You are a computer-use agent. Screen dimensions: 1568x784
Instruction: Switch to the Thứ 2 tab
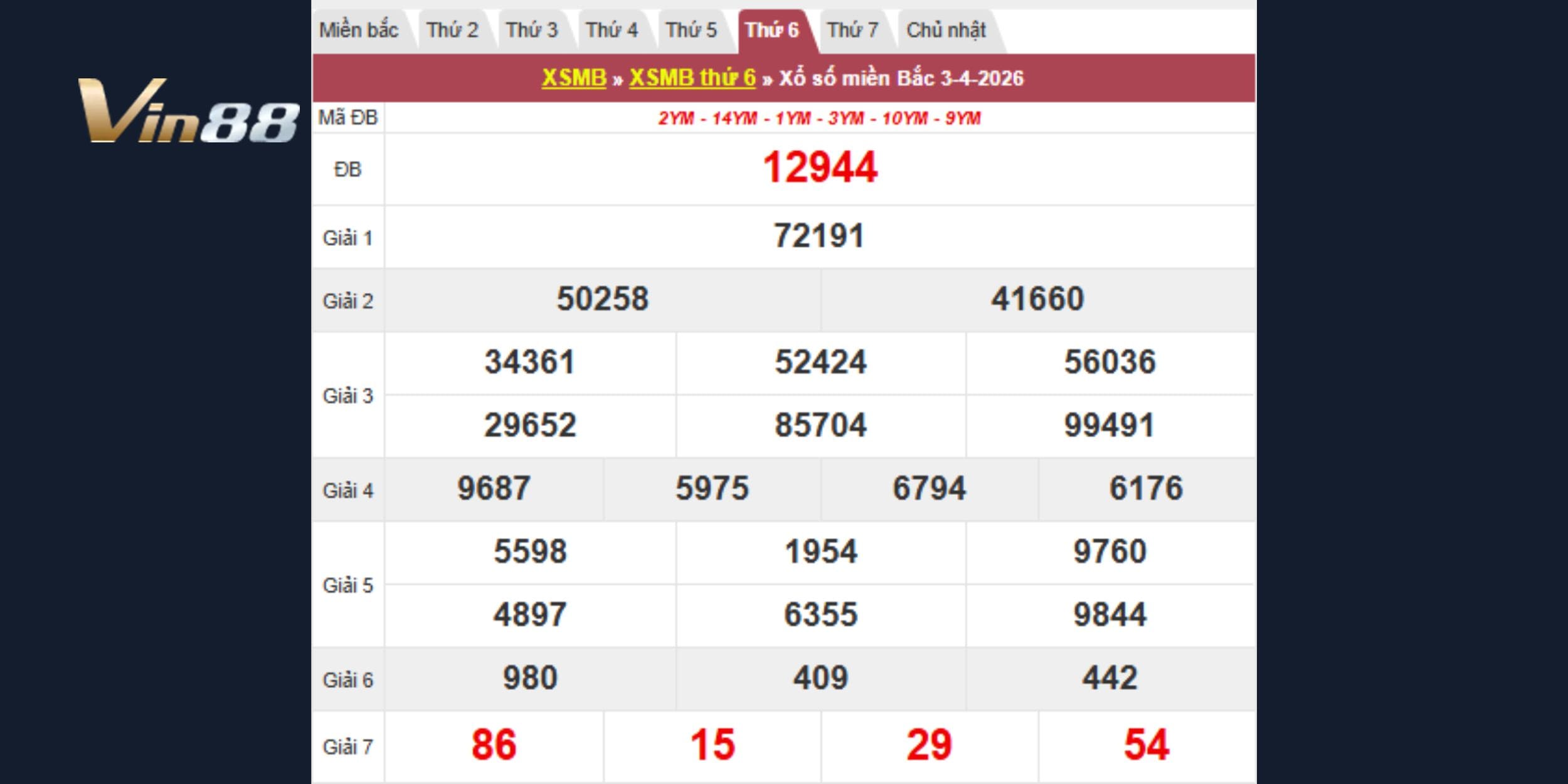(x=452, y=30)
